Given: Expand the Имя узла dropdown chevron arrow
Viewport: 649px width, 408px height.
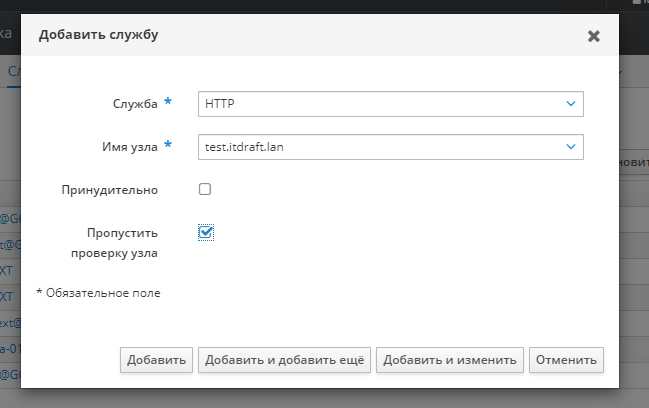Looking at the screenshot, I should (571, 147).
